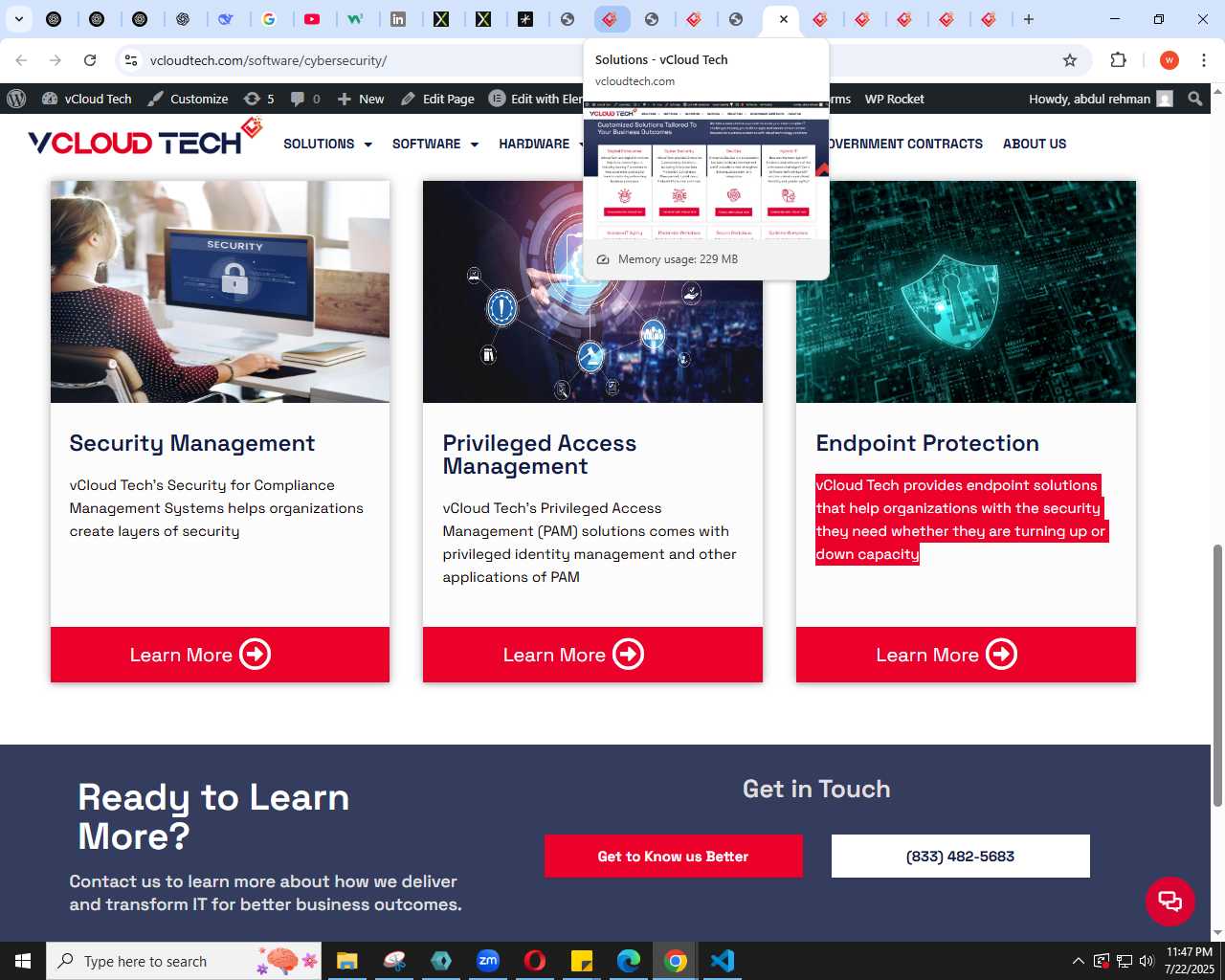Click the Security Management card image

pos(220,292)
